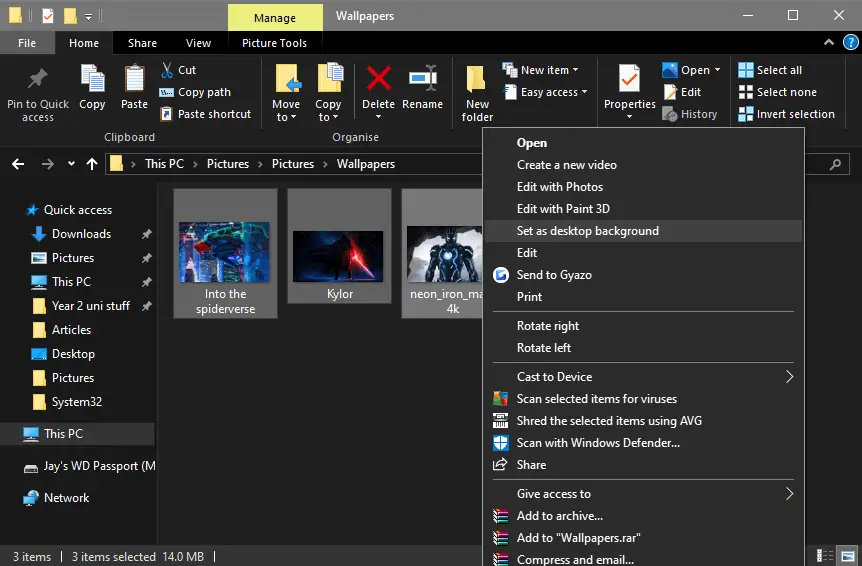862x566 pixels.
Task: Open Downloads in Quick access
Action: [81, 234]
